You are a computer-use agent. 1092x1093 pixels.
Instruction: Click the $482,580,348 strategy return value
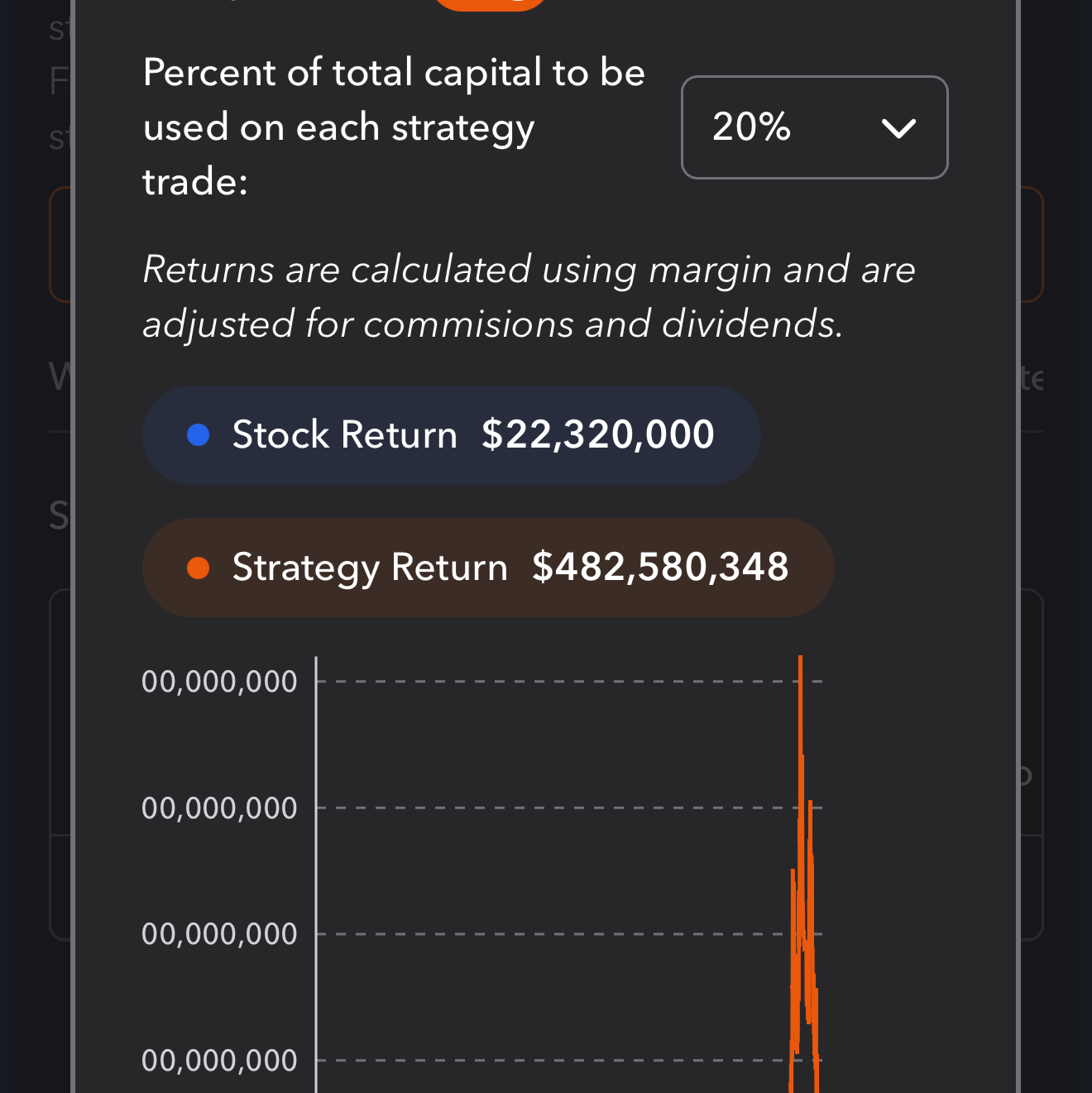click(659, 568)
